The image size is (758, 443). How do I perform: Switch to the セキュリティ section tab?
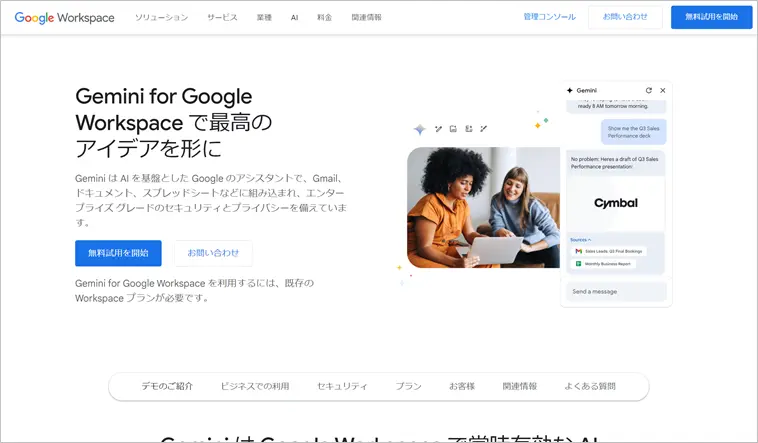(x=342, y=386)
